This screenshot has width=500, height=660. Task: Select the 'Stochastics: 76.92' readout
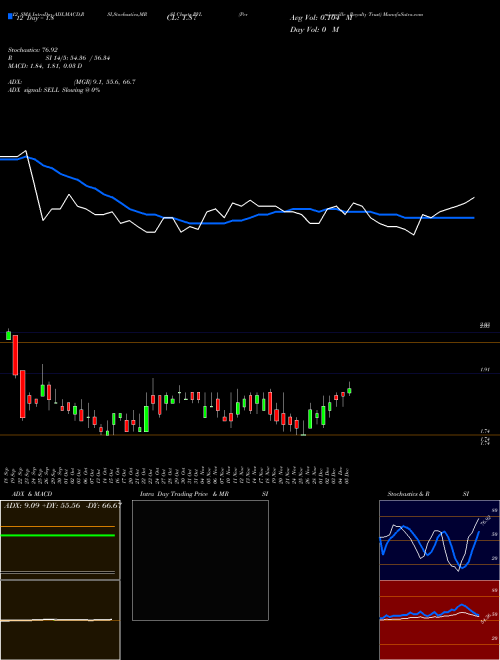click(32, 50)
